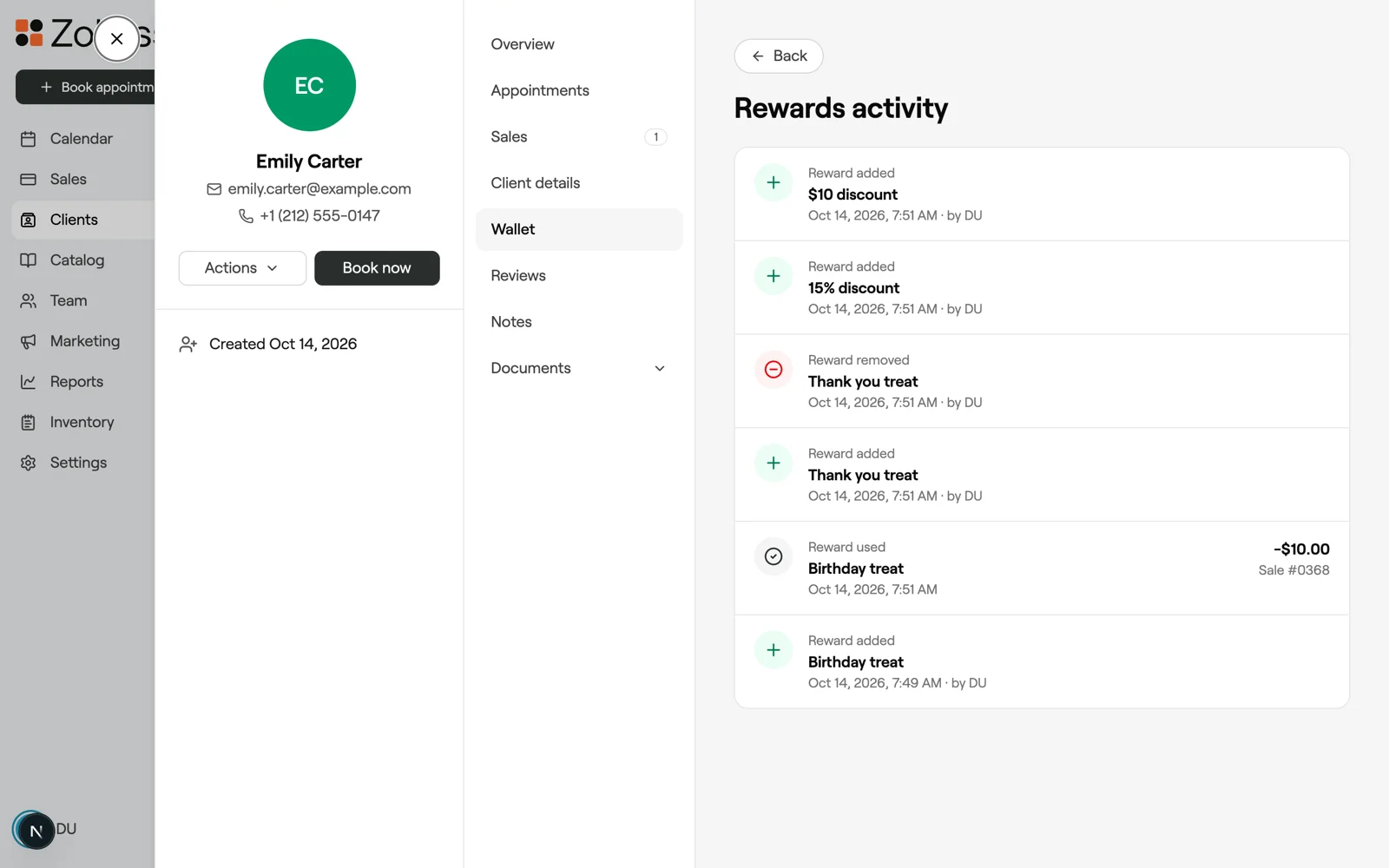Open the Reports chart icon
1389x868 pixels.
point(29,382)
